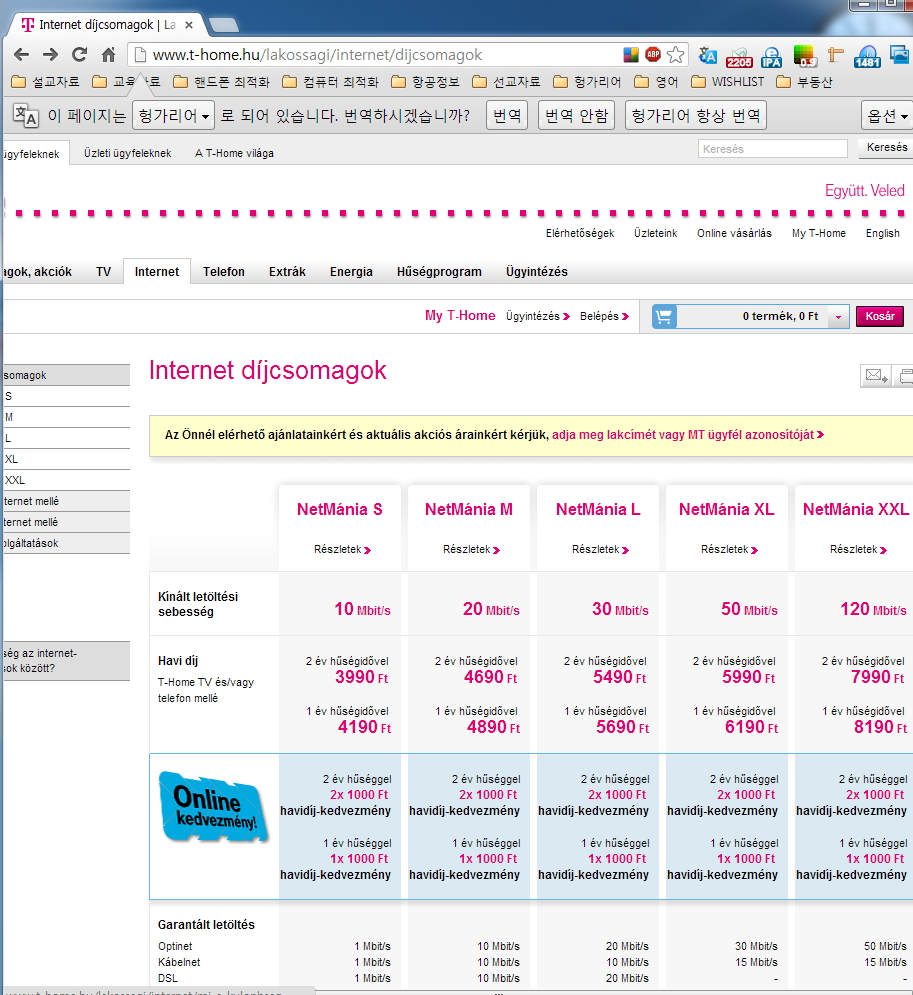Open Részletek for NetMánia XL
The height and width of the screenshot is (995, 913).
(x=729, y=550)
